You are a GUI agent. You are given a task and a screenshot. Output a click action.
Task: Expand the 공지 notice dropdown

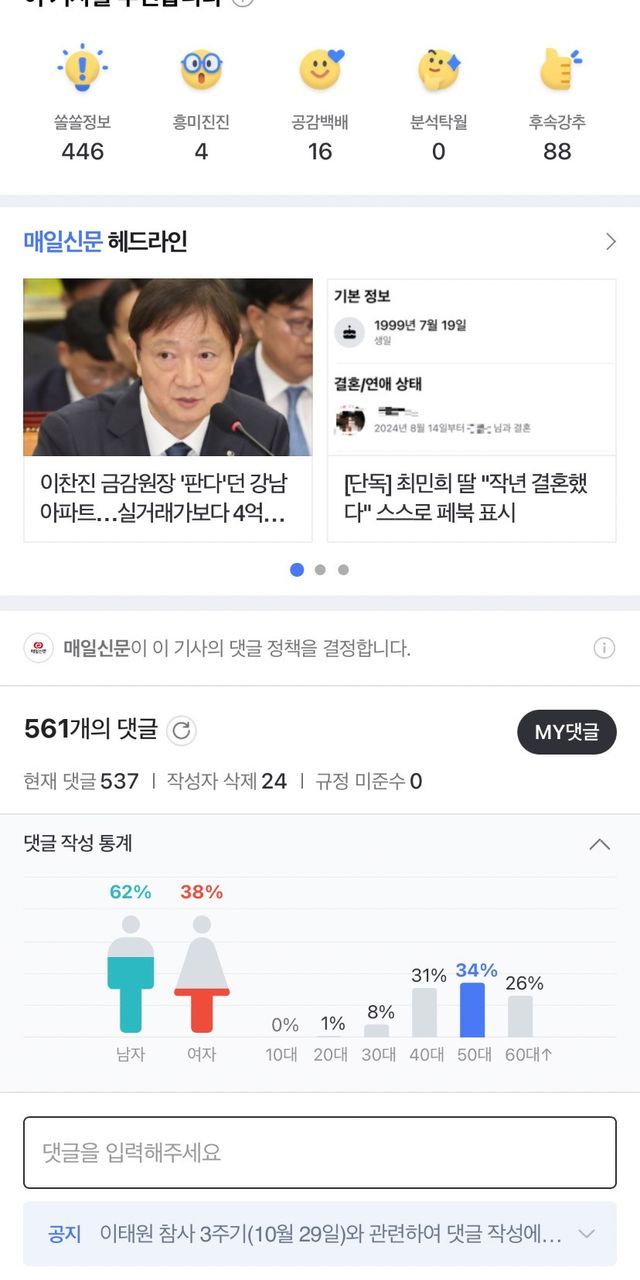(587, 1234)
